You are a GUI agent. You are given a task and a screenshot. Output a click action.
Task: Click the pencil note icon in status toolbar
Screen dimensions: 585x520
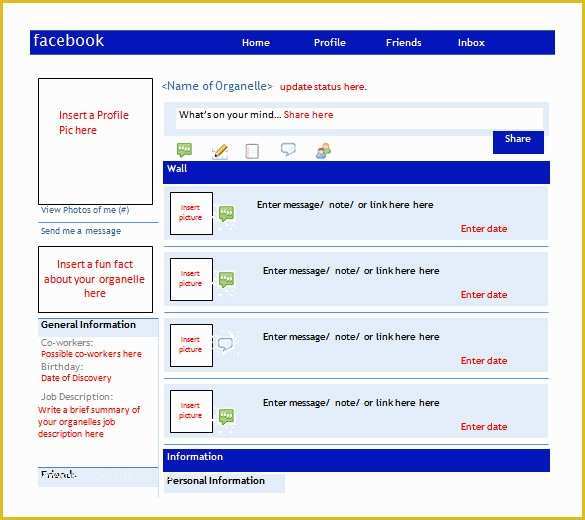pyautogui.click(x=220, y=151)
